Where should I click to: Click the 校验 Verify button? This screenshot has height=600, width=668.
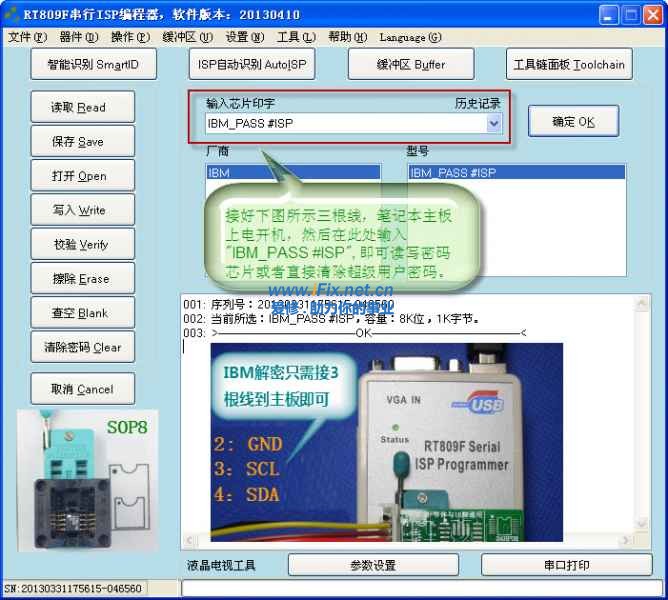83,244
